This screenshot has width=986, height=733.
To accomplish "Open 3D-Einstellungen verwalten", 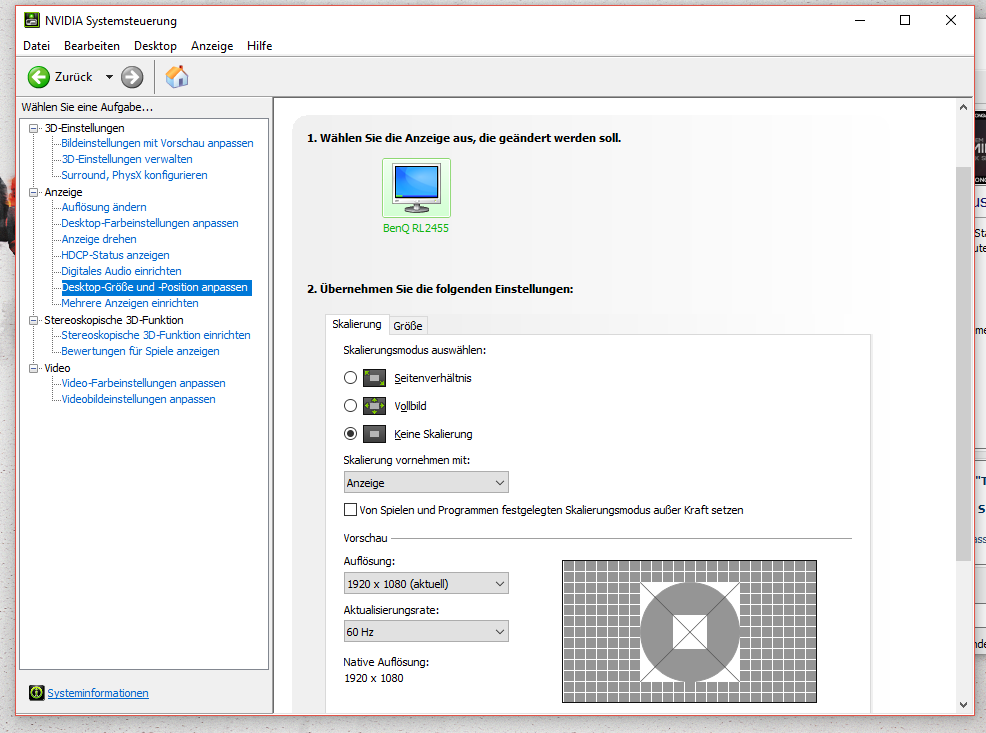I will point(127,159).
